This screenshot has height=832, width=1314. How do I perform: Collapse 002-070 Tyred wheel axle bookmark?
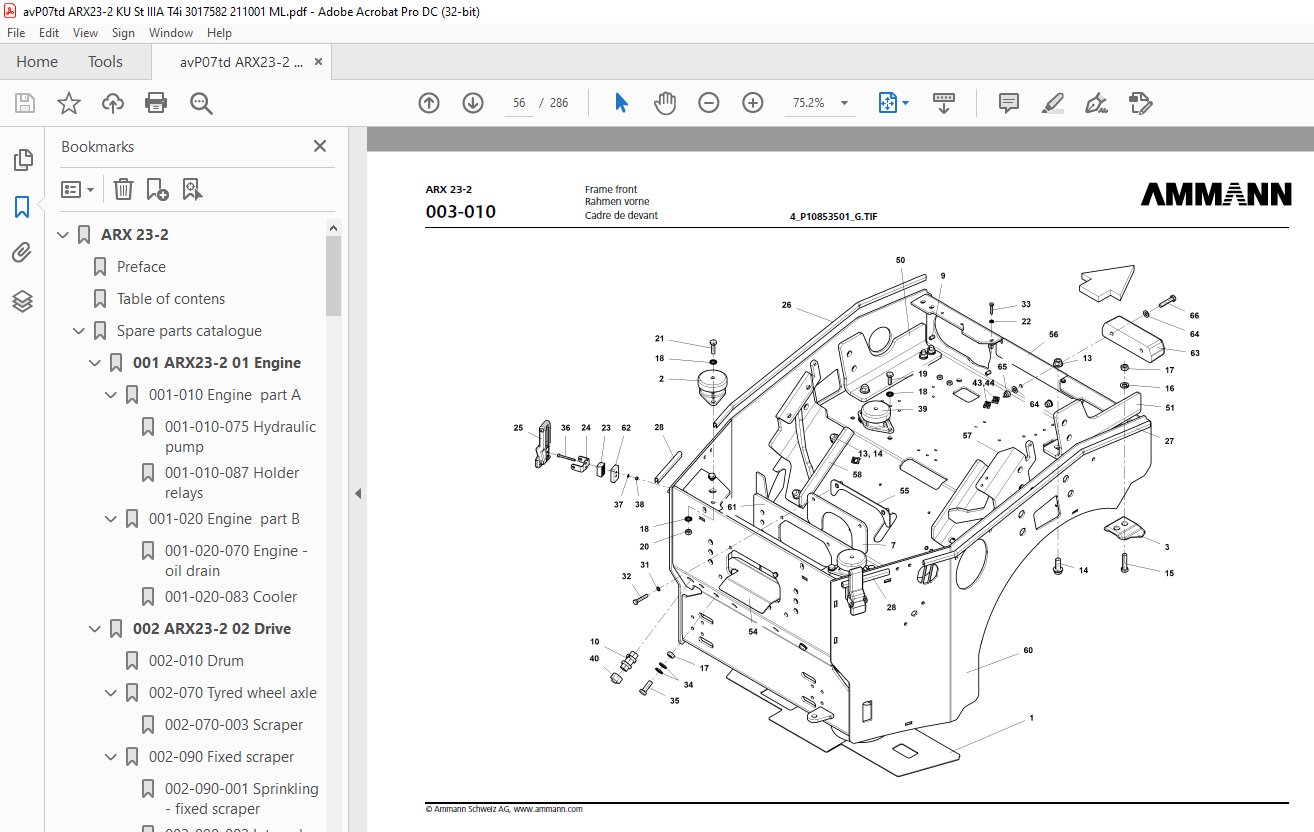click(111, 693)
